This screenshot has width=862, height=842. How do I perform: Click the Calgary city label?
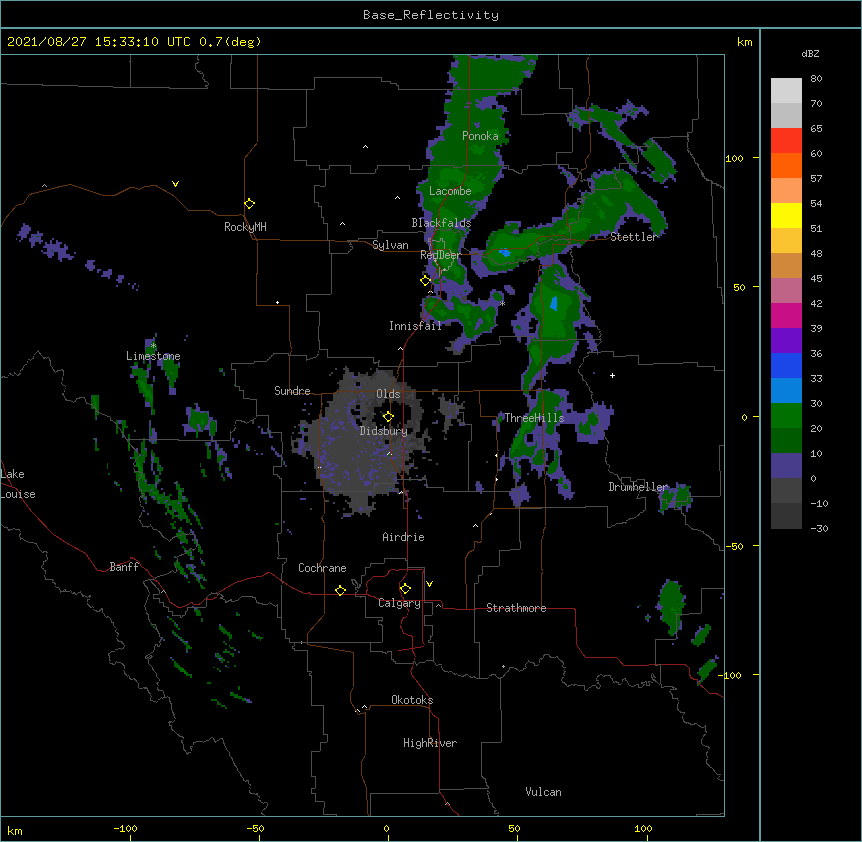pos(399,603)
